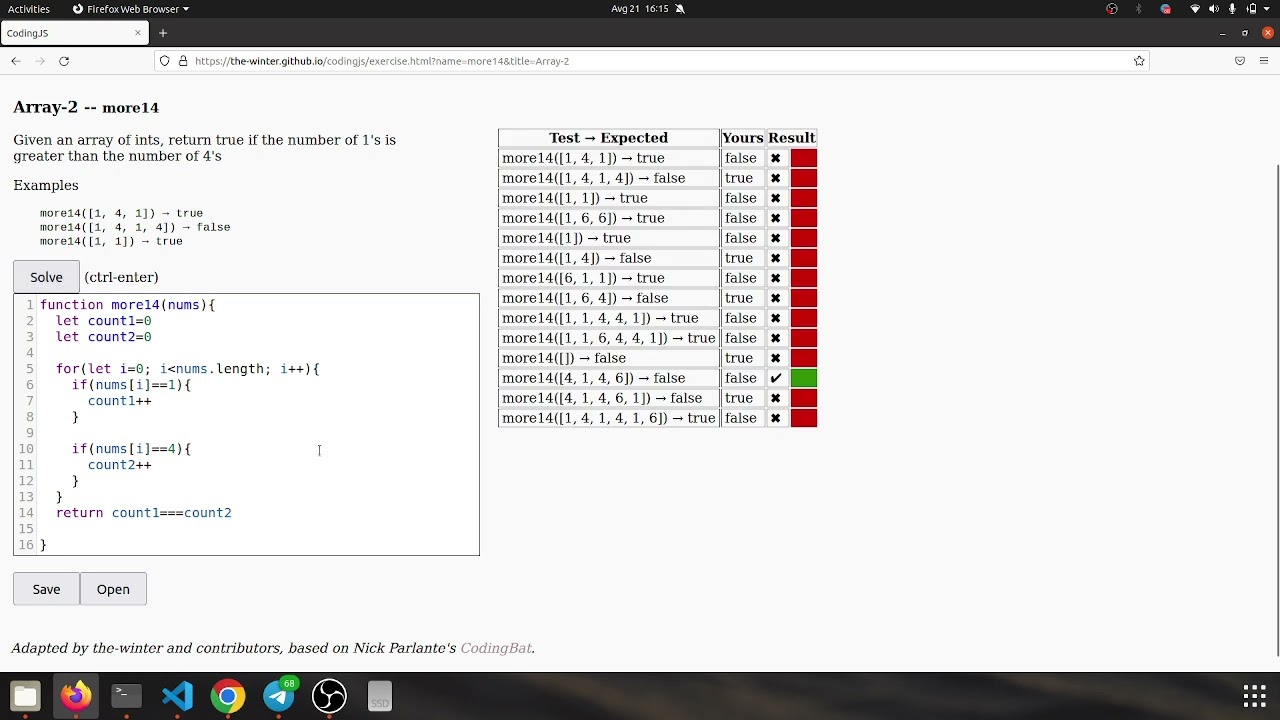Click code line let count2=0
This screenshot has height=720, width=1280.
tap(104, 337)
